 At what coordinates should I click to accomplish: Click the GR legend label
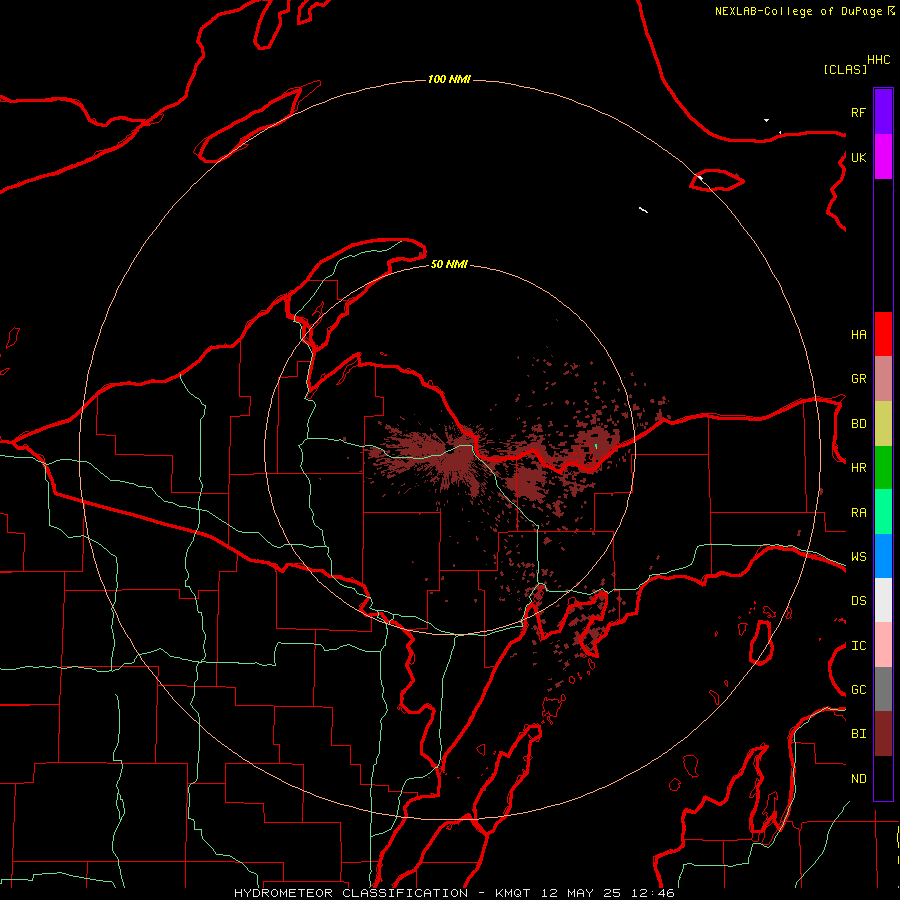point(858,379)
